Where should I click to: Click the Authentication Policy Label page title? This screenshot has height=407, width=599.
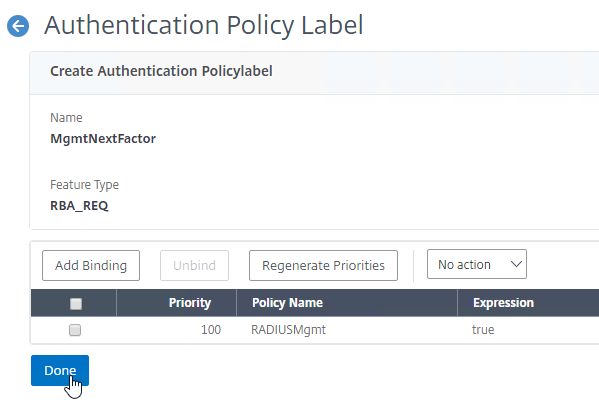204,25
